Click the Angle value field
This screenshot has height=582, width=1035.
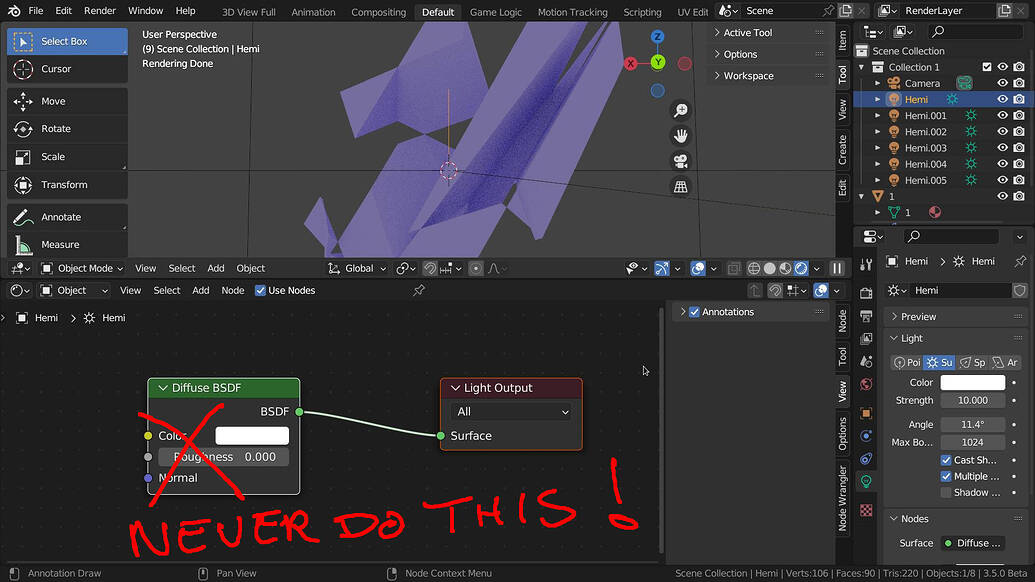[972, 425]
